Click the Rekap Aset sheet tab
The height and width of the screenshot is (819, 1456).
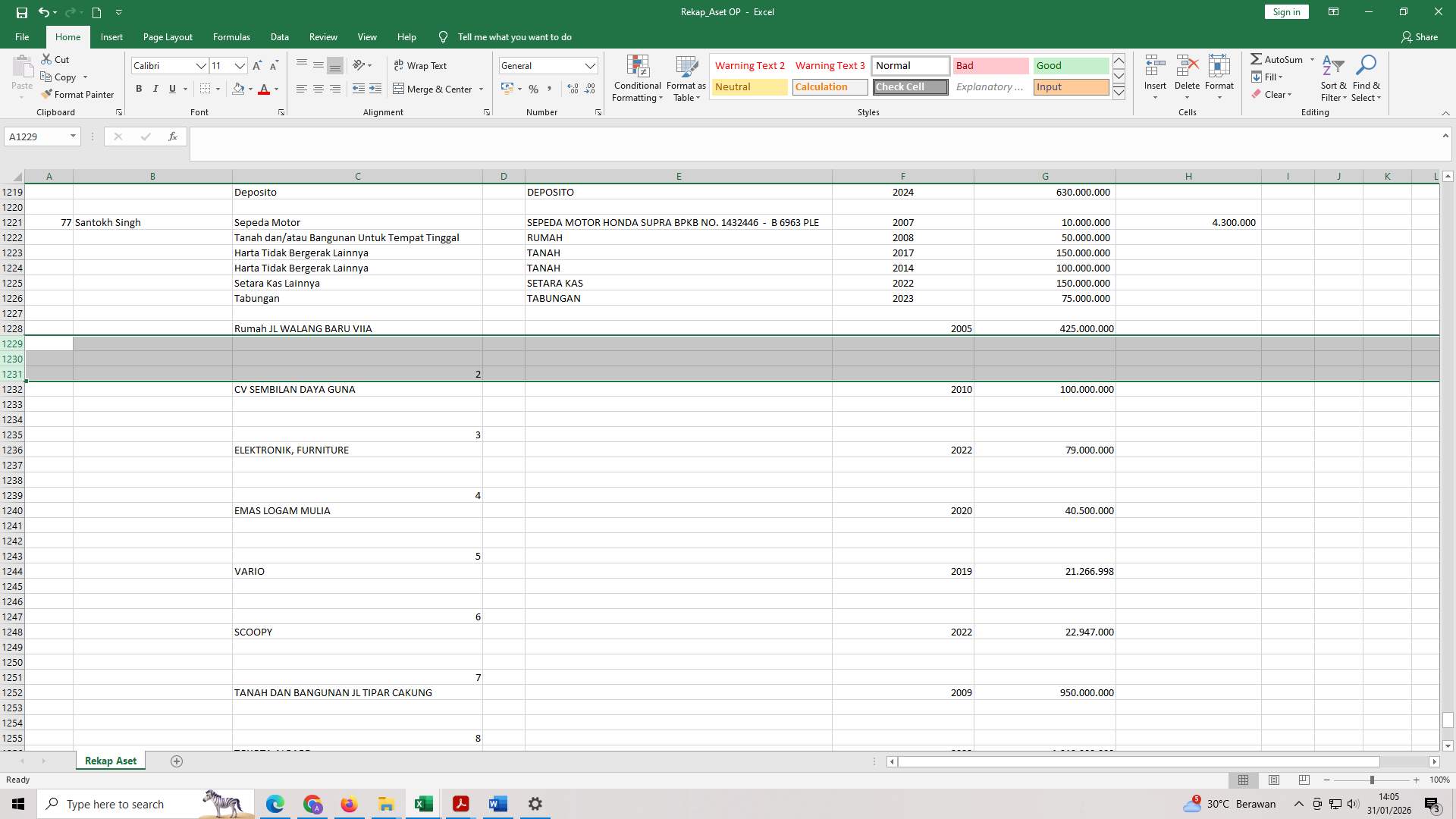click(109, 760)
